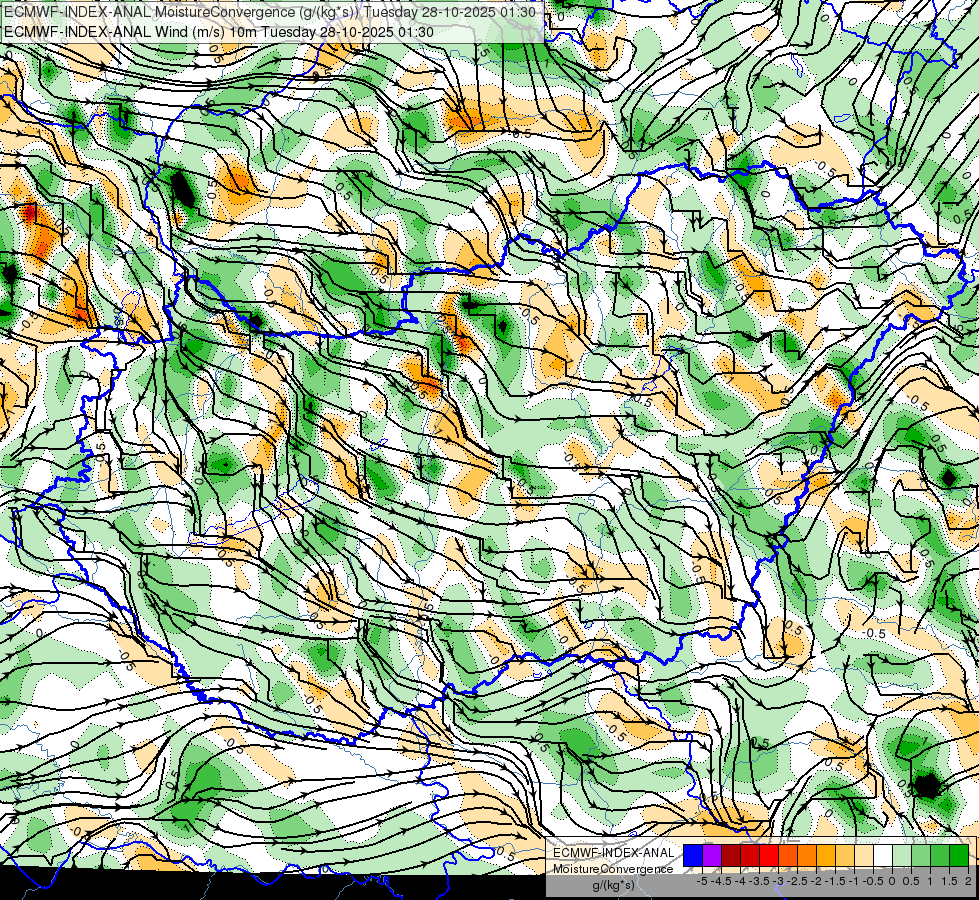Viewport: 979px width, 900px height.
Task: Select the legend swatch between -4 and -3.5
Action: coord(750,855)
